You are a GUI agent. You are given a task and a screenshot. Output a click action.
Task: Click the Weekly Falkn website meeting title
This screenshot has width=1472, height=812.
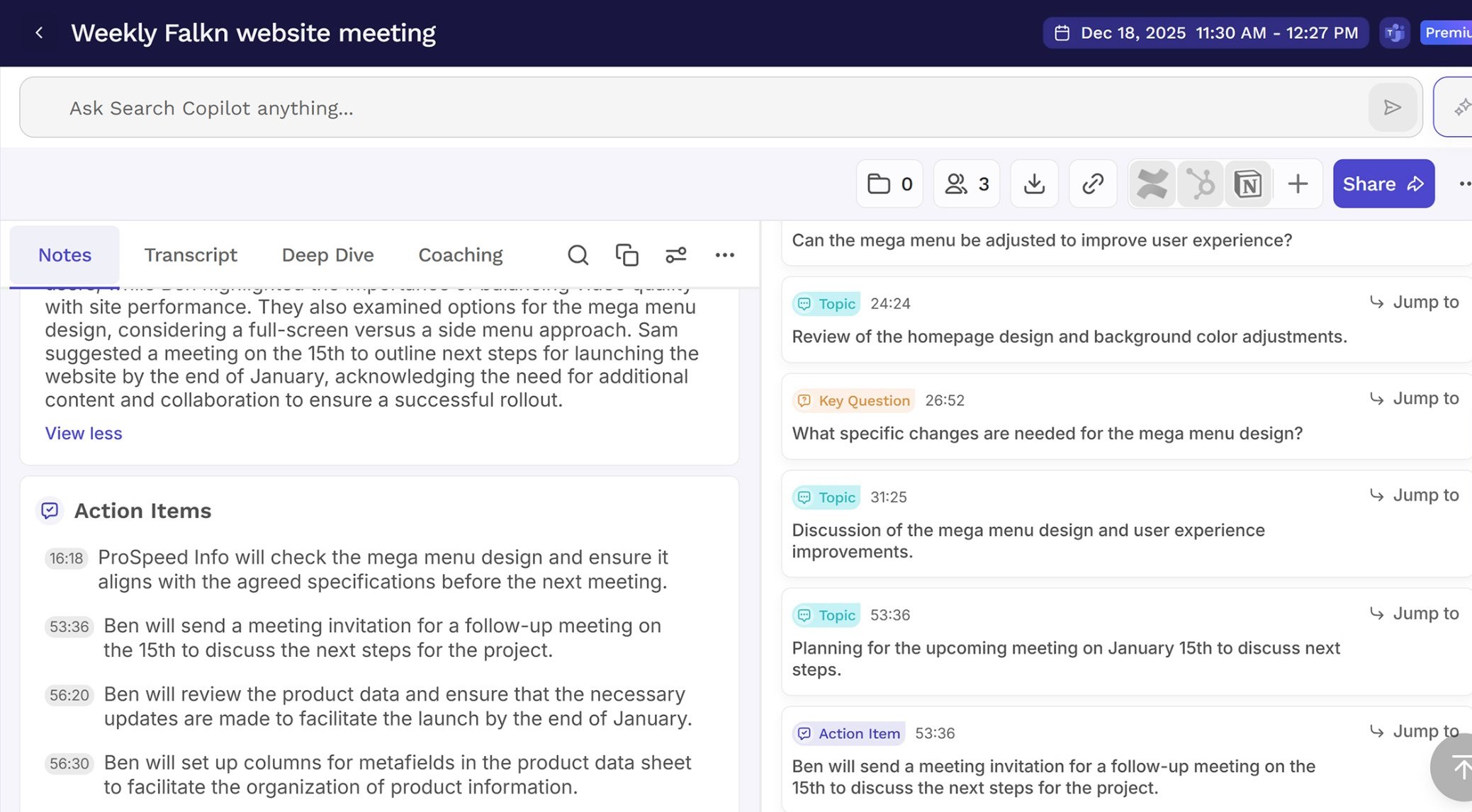point(253,33)
